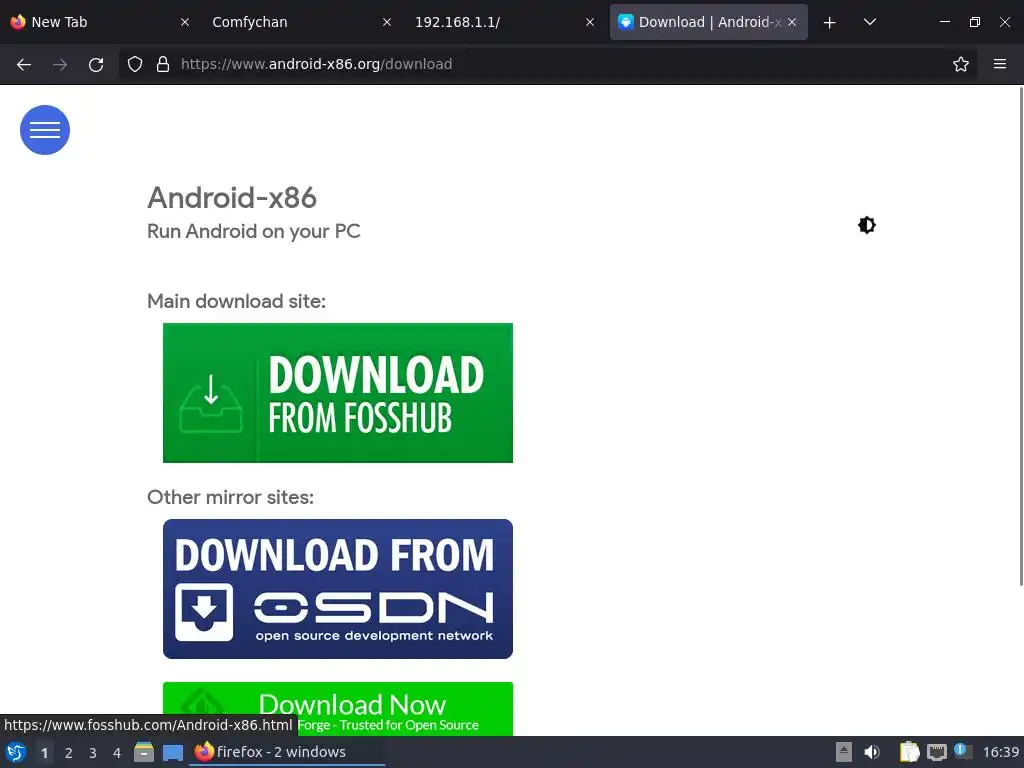Close the Download Android-x86 tab
1024x768 pixels.
(x=792, y=22)
